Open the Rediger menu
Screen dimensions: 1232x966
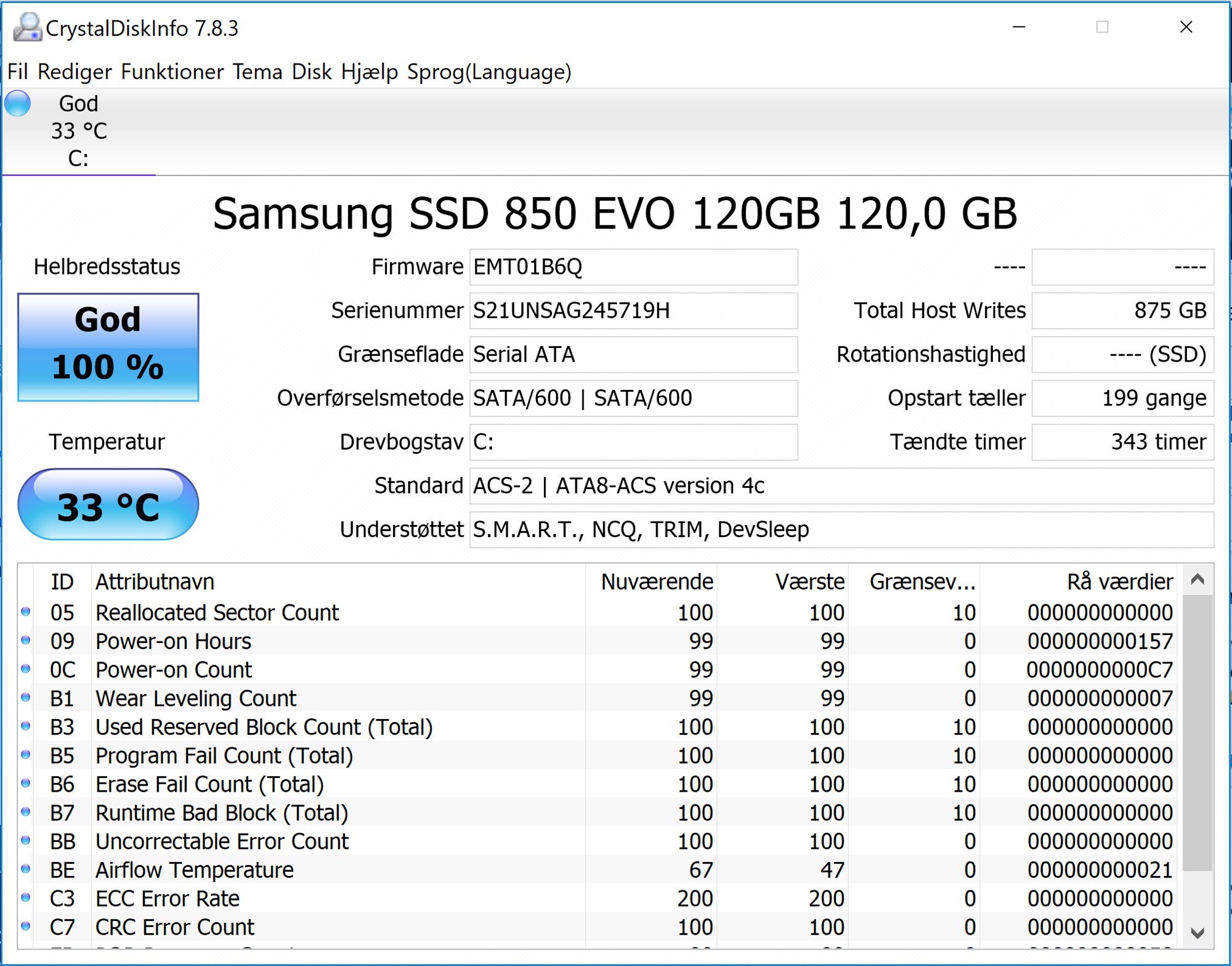pos(75,72)
